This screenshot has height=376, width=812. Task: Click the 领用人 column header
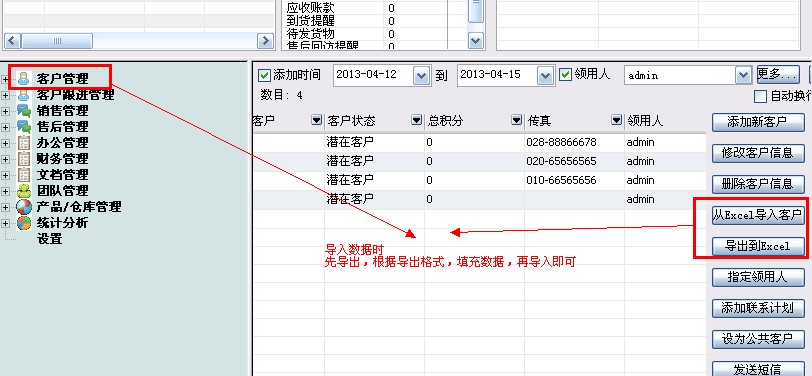click(x=665, y=121)
